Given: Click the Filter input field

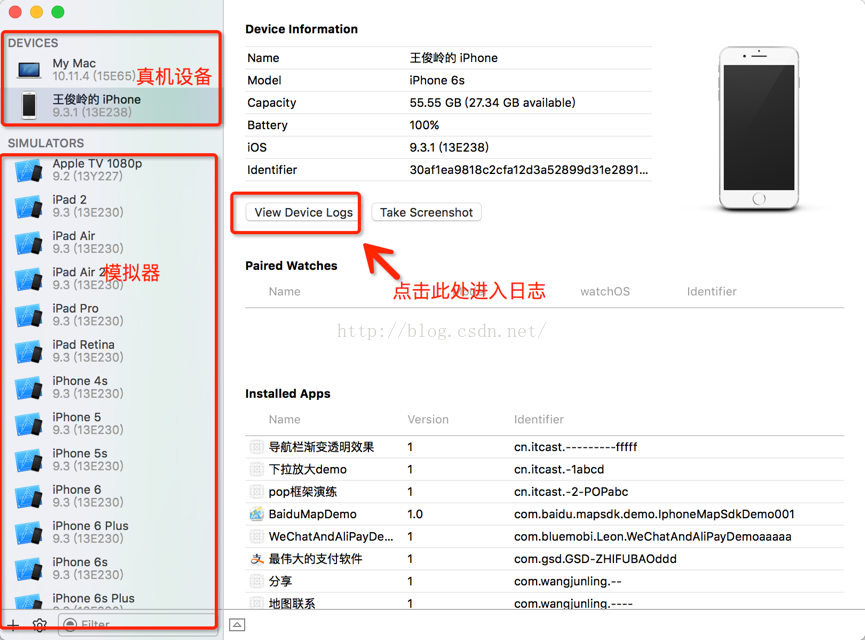Looking at the screenshot, I should point(137,625).
